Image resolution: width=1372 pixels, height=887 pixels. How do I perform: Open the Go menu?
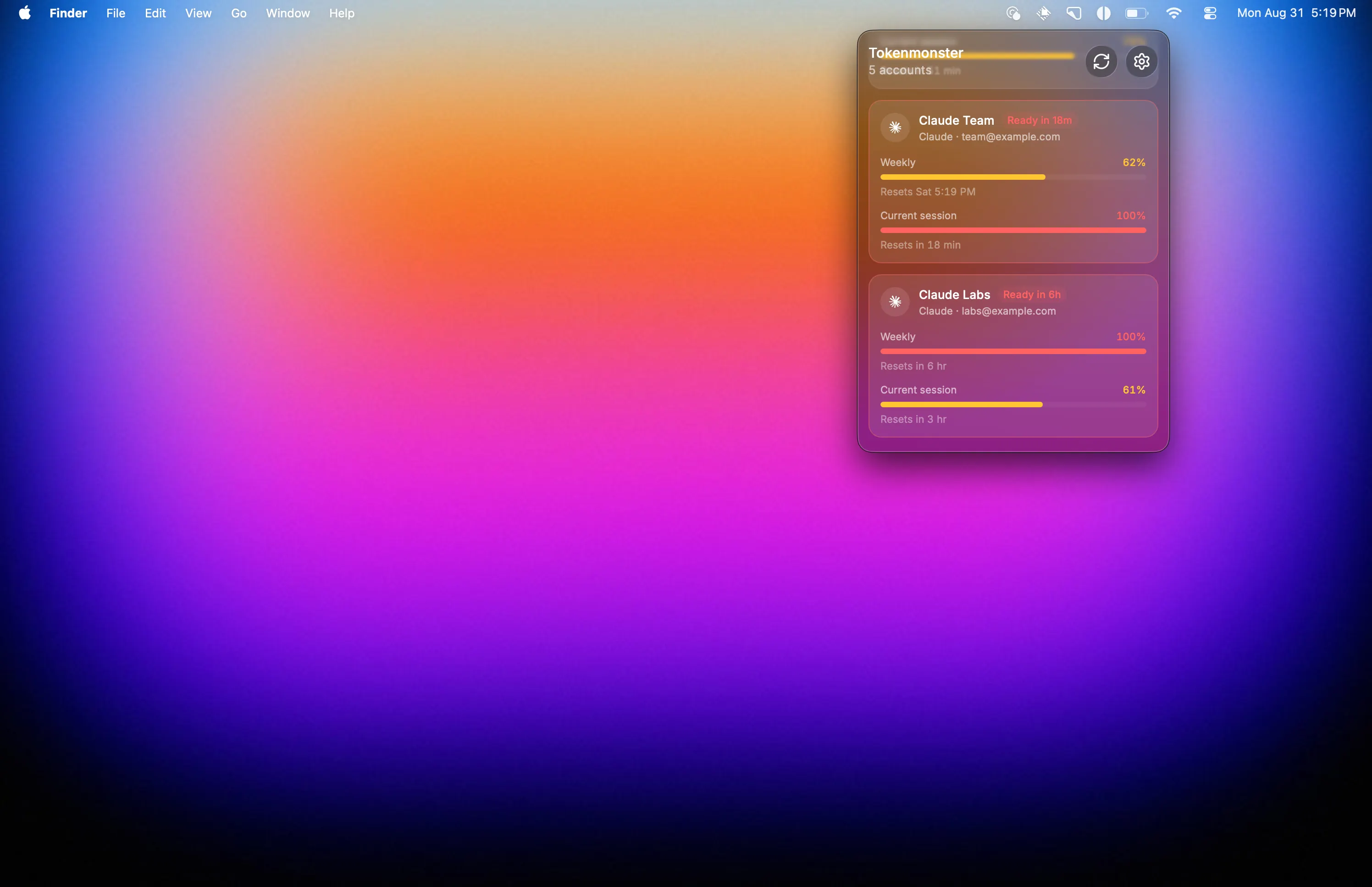click(238, 13)
